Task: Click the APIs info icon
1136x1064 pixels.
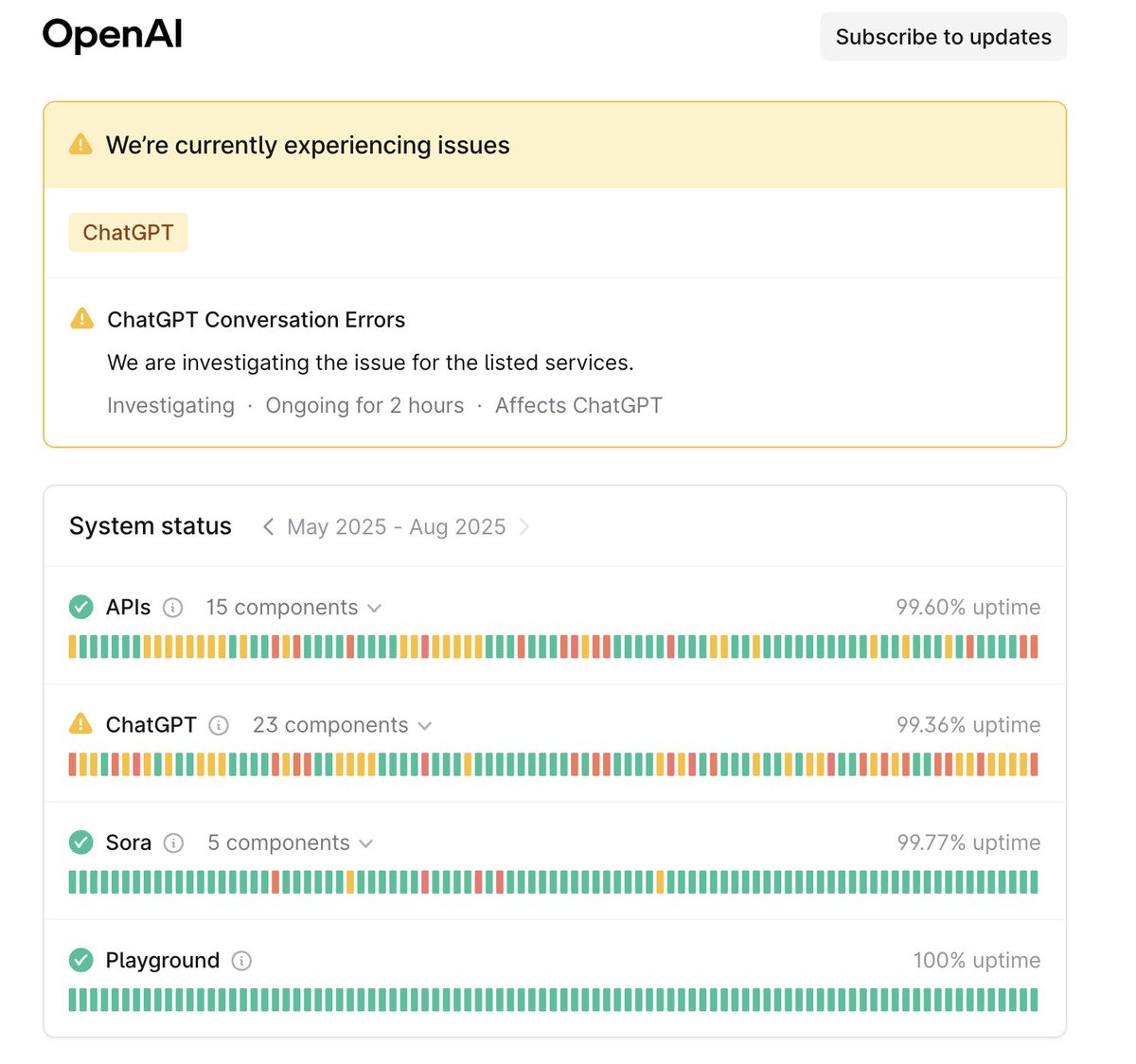Action: [x=172, y=608]
